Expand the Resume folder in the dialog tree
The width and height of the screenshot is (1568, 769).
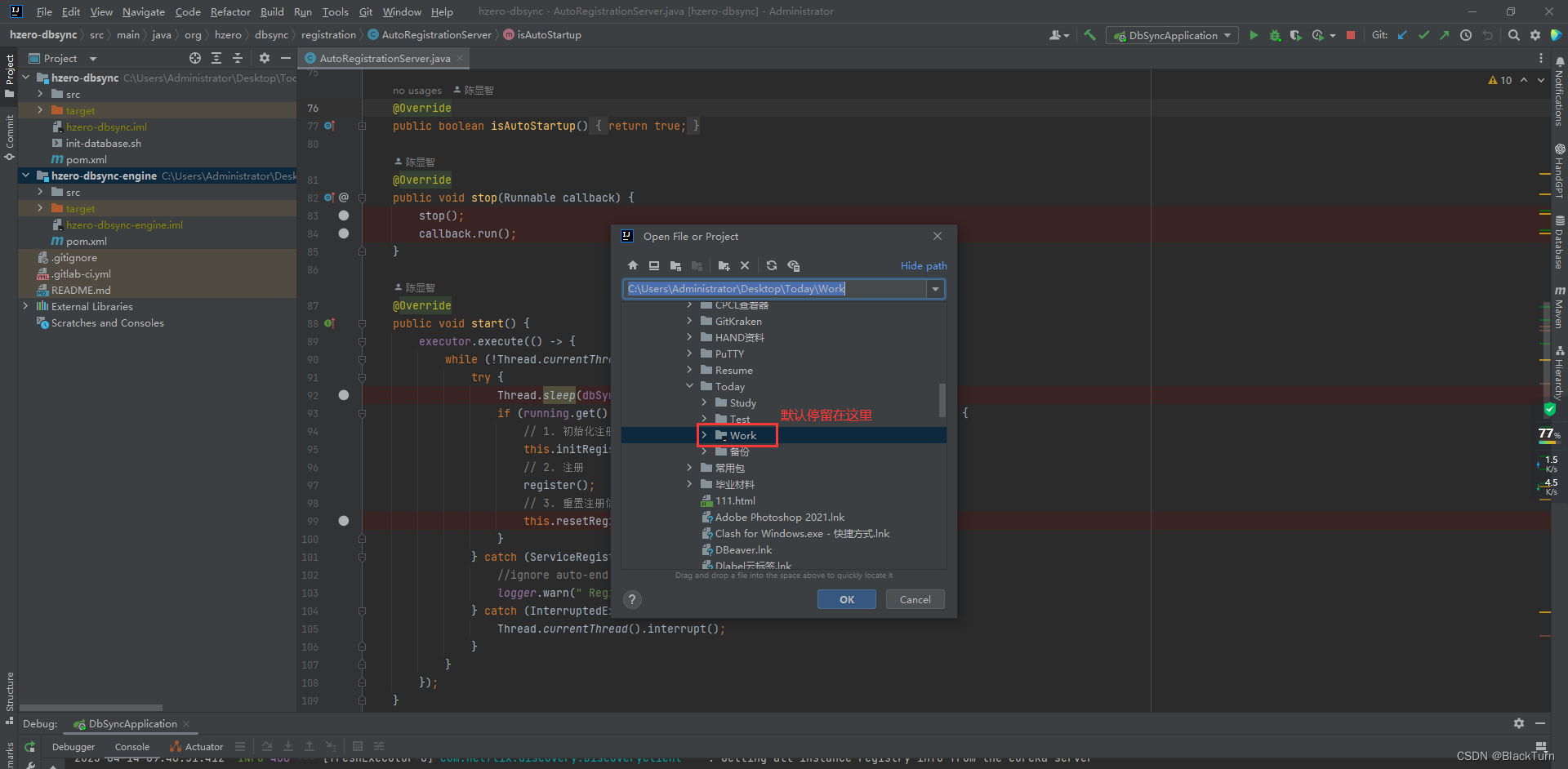pos(689,370)
